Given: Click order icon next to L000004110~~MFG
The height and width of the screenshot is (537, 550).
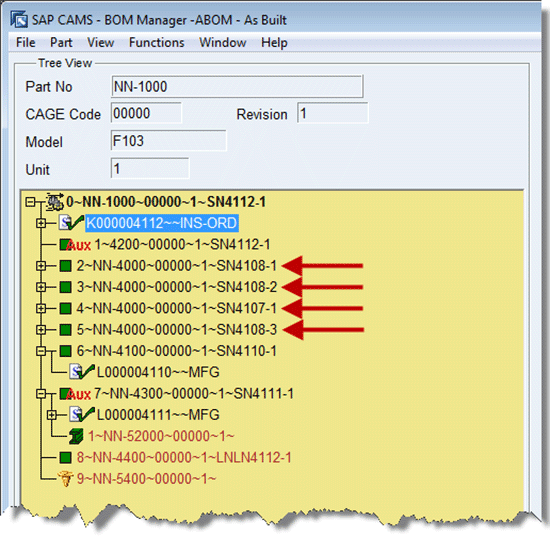Looking at the screenshot, I should pos(81,372).
